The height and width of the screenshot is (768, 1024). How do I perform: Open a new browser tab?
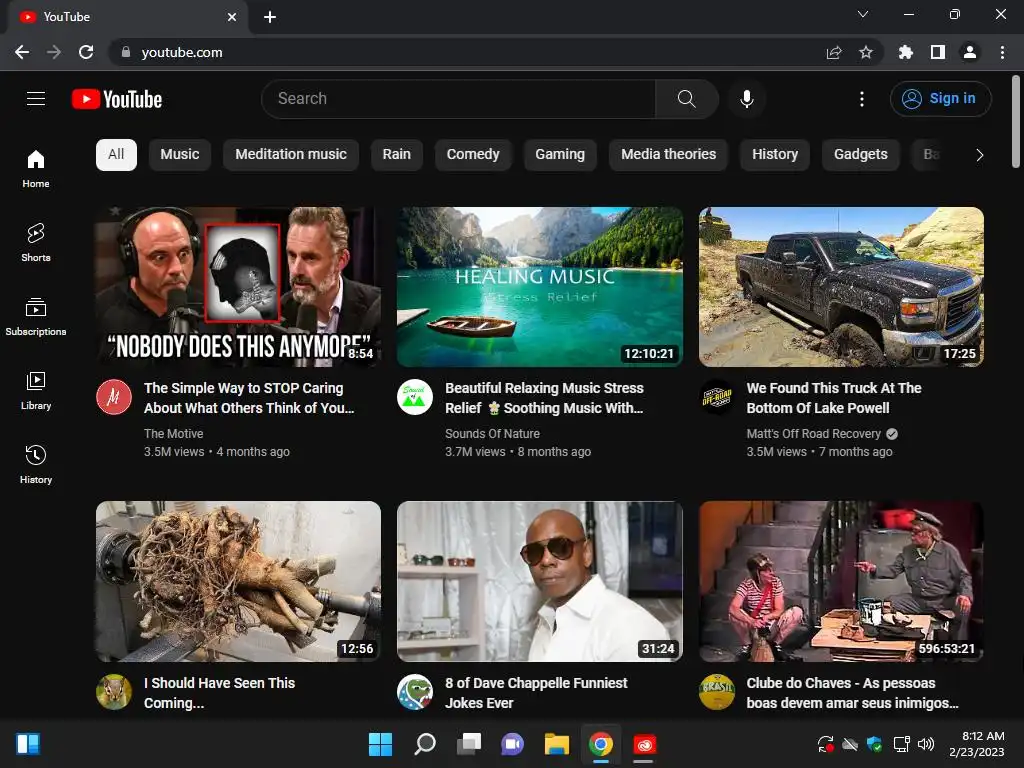pyautogui.click(x=270, y=17)
